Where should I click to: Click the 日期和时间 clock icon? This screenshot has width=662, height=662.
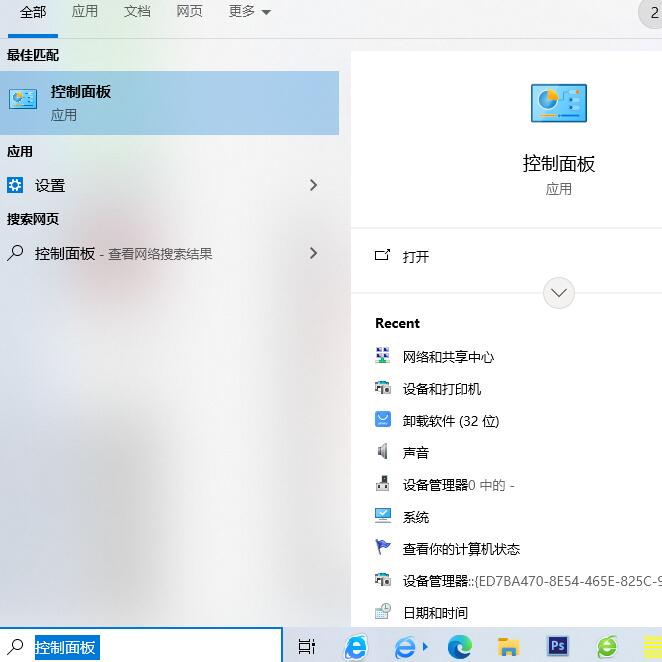coord(383,611)
